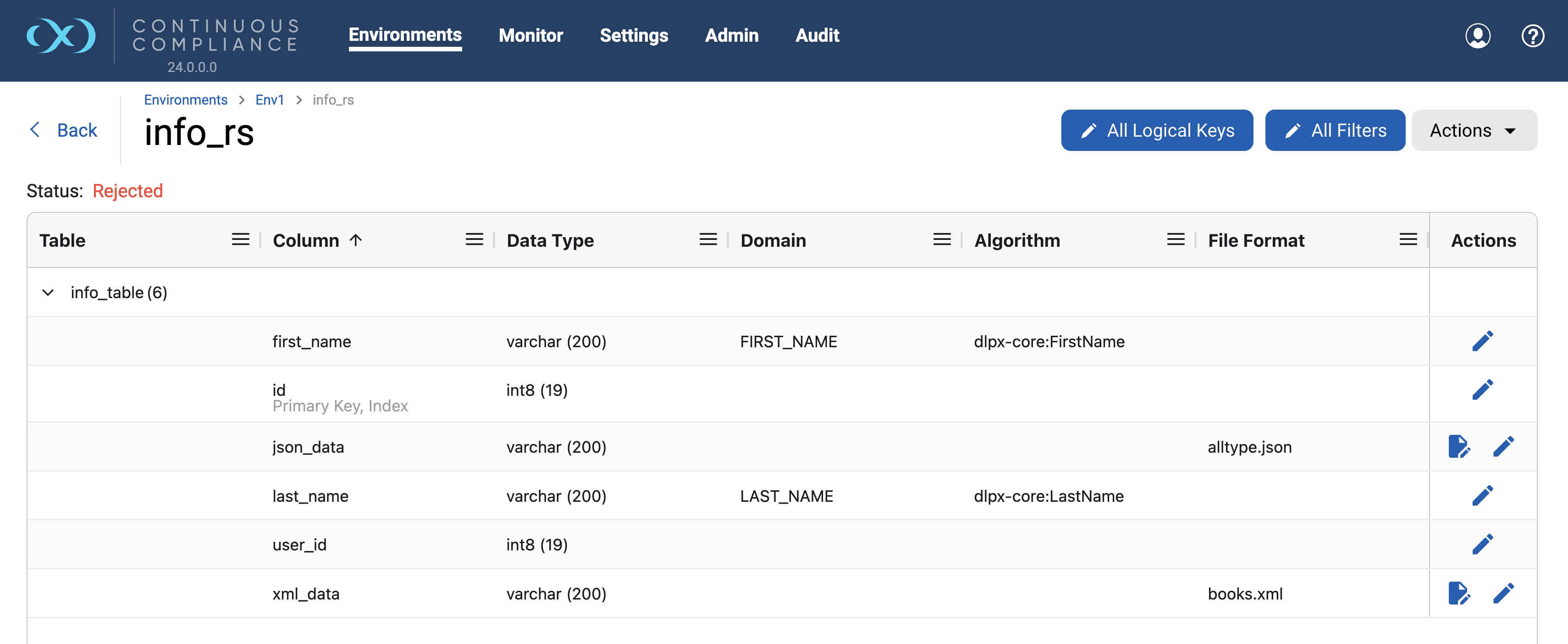
Task: Click the pencil edit icon for first_name
Action: [x=1482, y=341]
